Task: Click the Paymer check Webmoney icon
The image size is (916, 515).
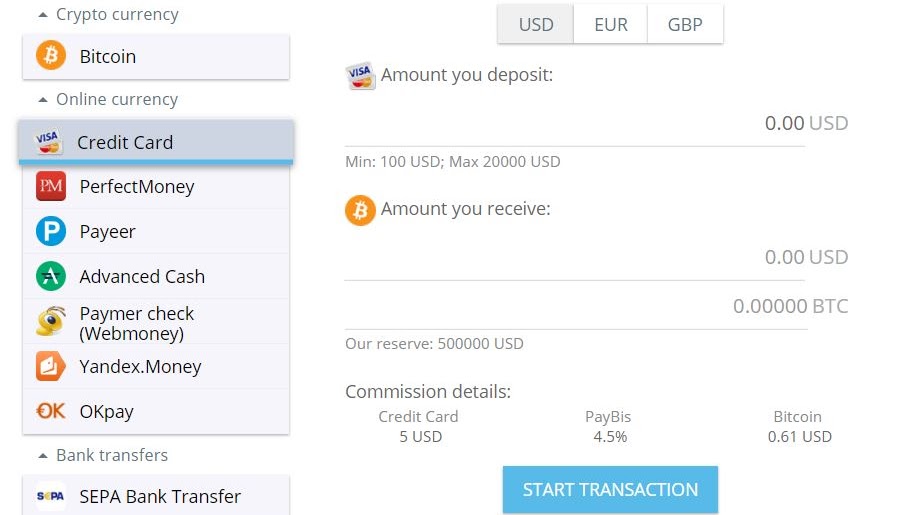Action: (x=50, y=321)
